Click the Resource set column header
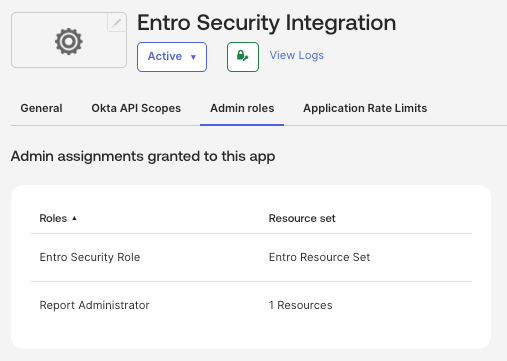The height and width of the screenshot is (361, 507). 302,218
